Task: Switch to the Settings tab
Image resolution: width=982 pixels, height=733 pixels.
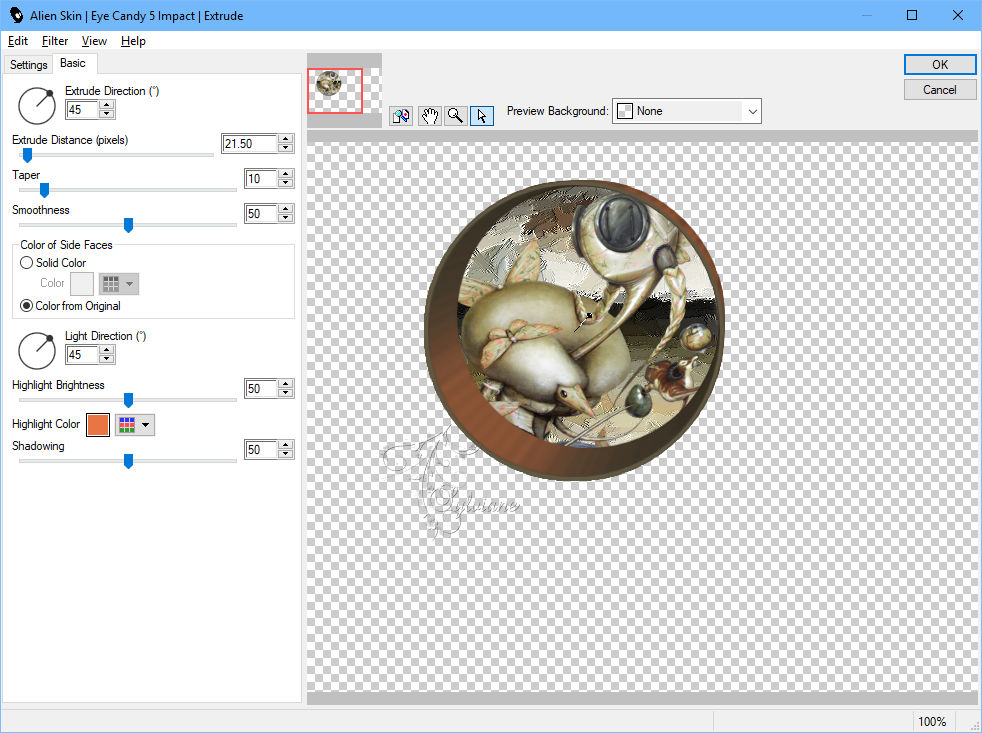Action: 28,65
